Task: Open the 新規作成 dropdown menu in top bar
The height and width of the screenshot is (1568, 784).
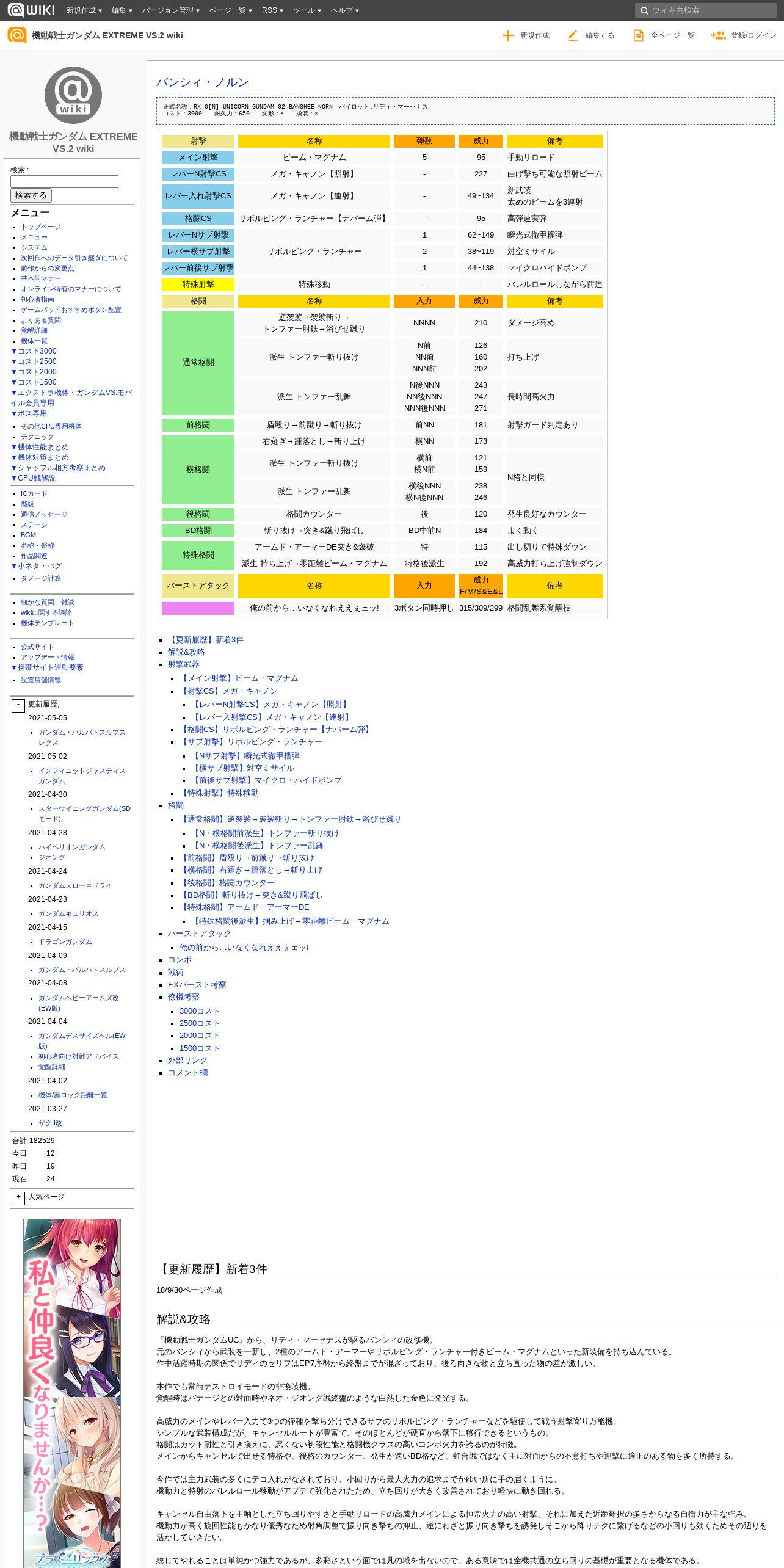Action: click(x=84, y=10)
